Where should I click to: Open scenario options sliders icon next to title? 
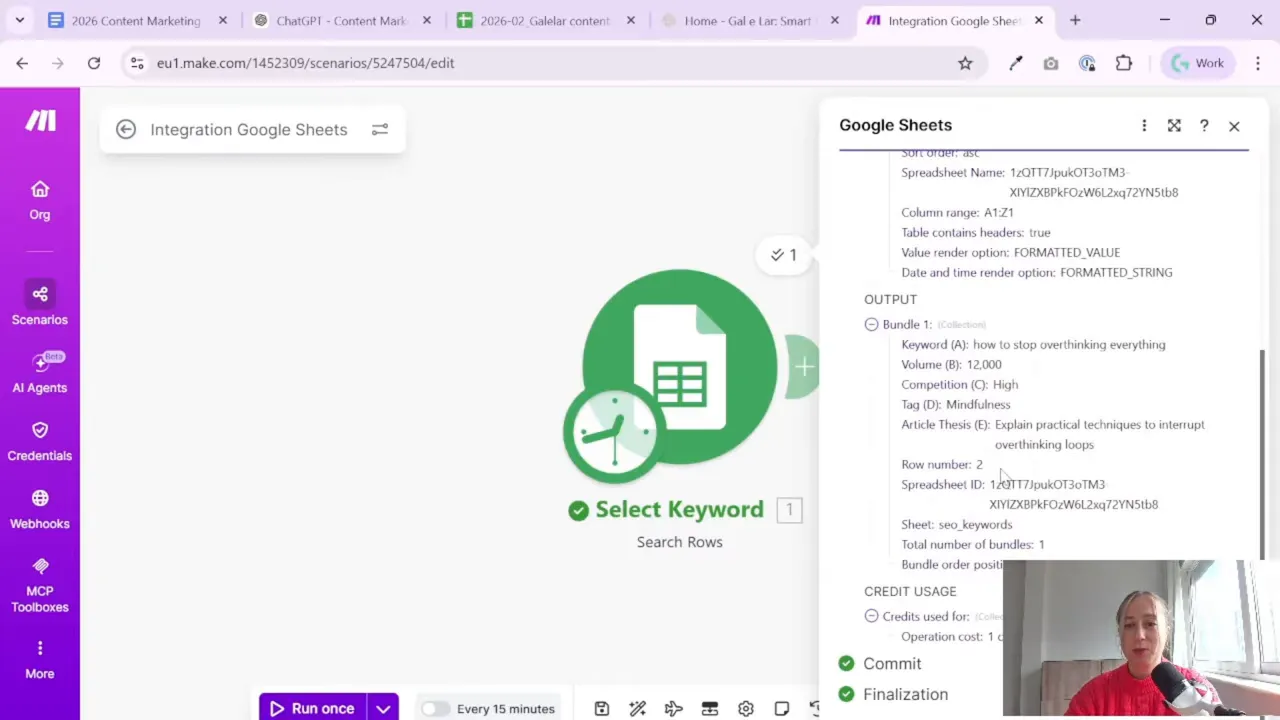pos(380,129)
